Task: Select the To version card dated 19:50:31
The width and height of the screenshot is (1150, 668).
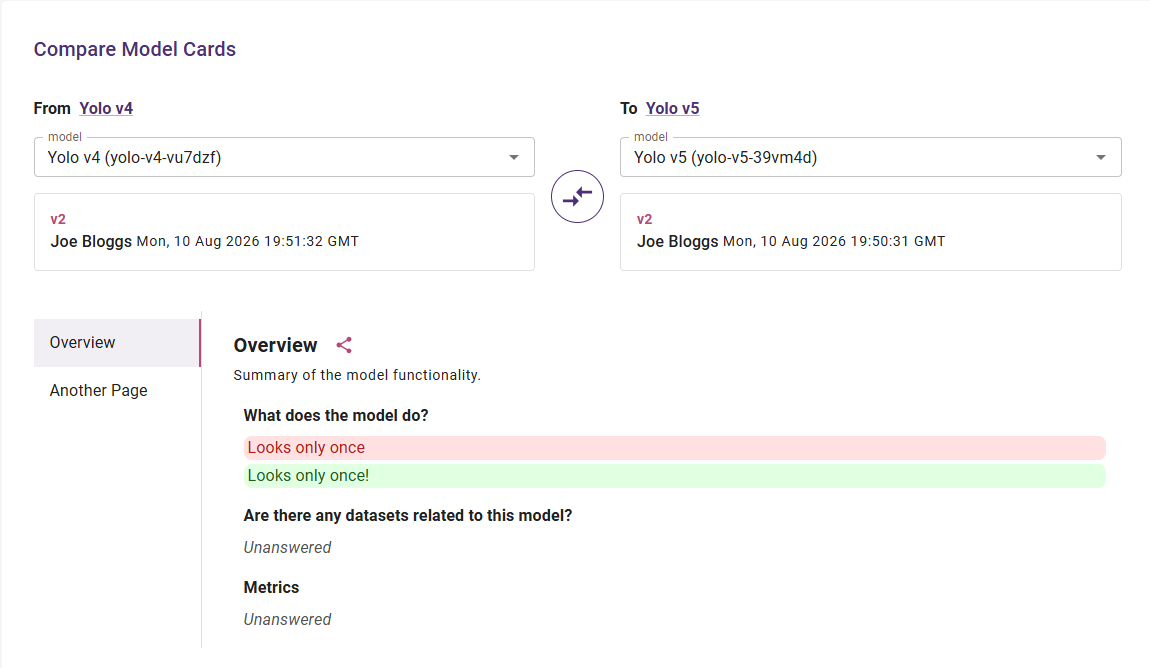Action: [x=871, y=232]
